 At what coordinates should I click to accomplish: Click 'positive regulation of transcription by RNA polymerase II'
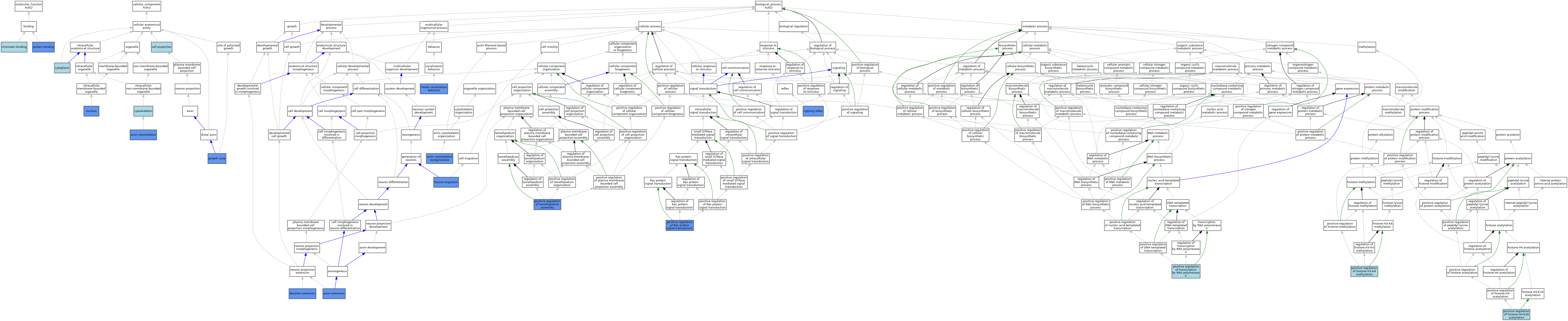tap(1186, 271)
